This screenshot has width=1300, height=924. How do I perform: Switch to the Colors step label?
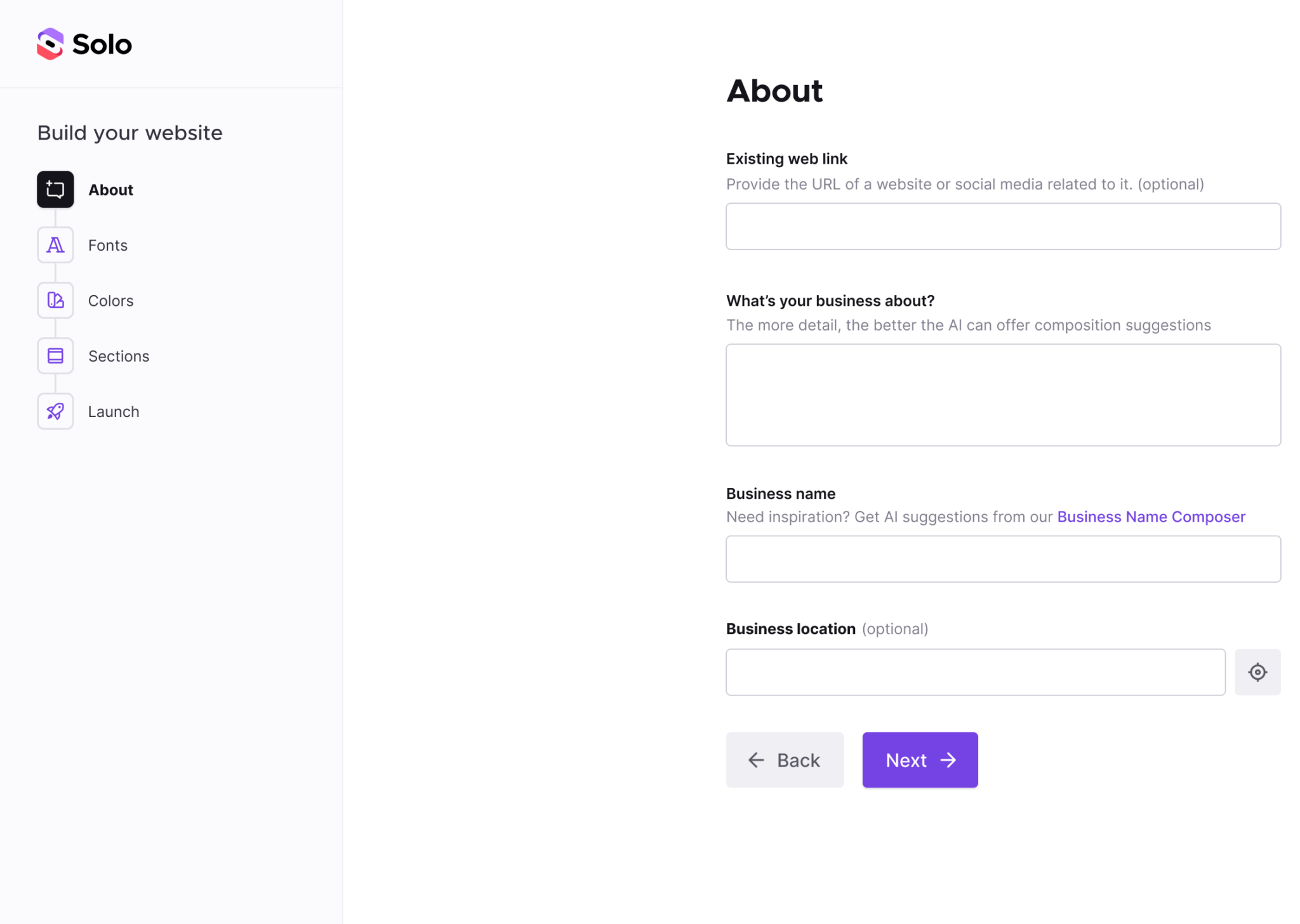110,300
